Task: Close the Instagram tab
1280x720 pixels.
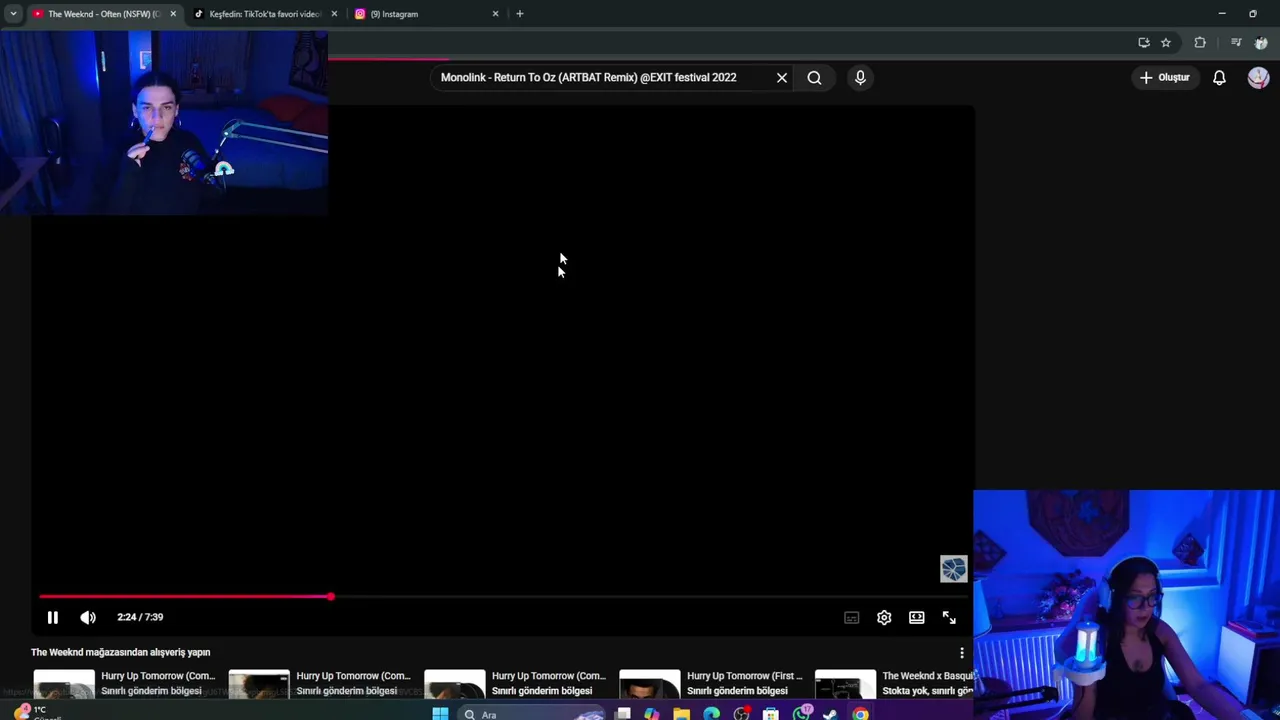Action: click(495, 14)
